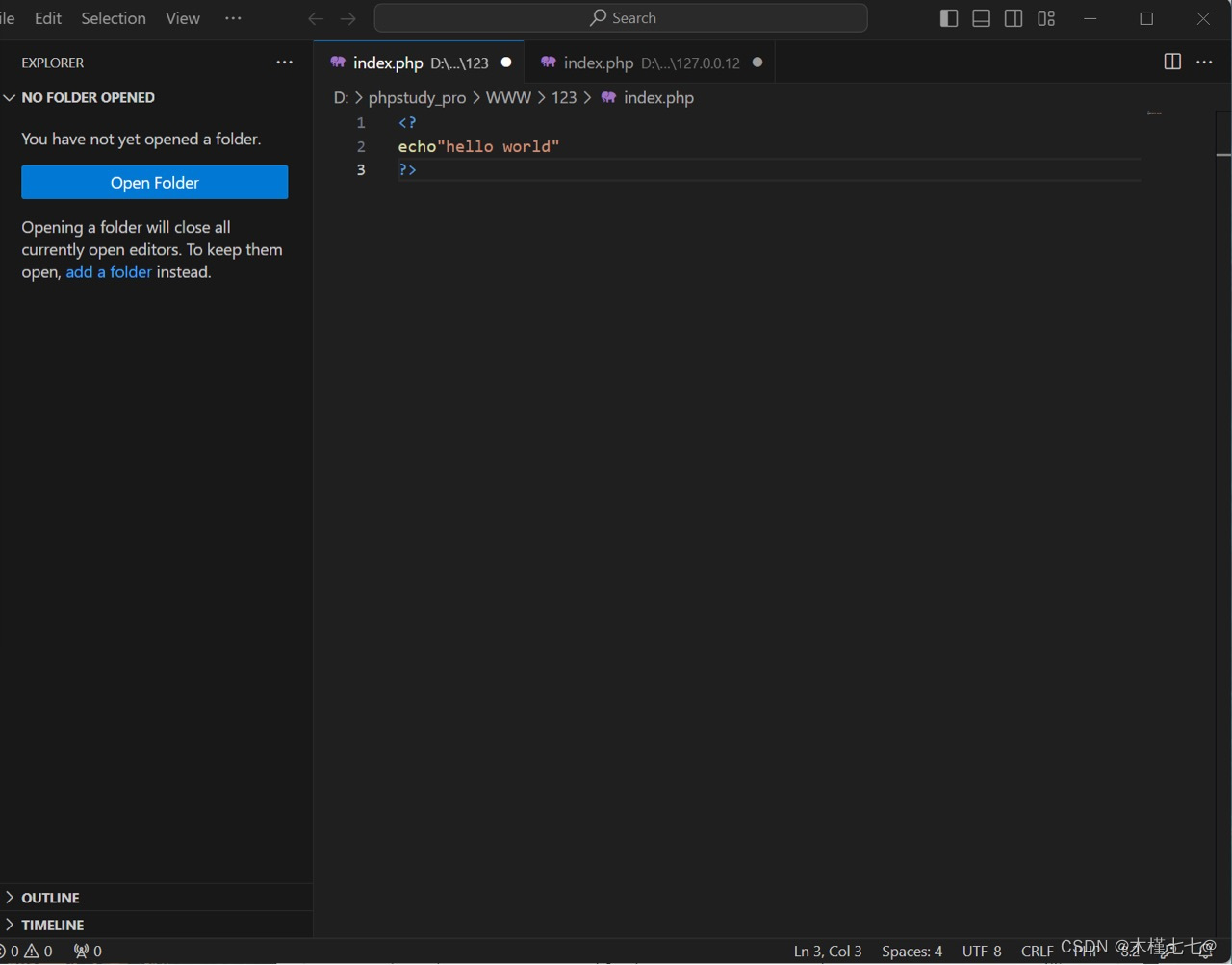Screen dimensions: 1232x965
Task: Select the index.php breadcrumb
Action: pyautogui.click(x=647, y=98)
